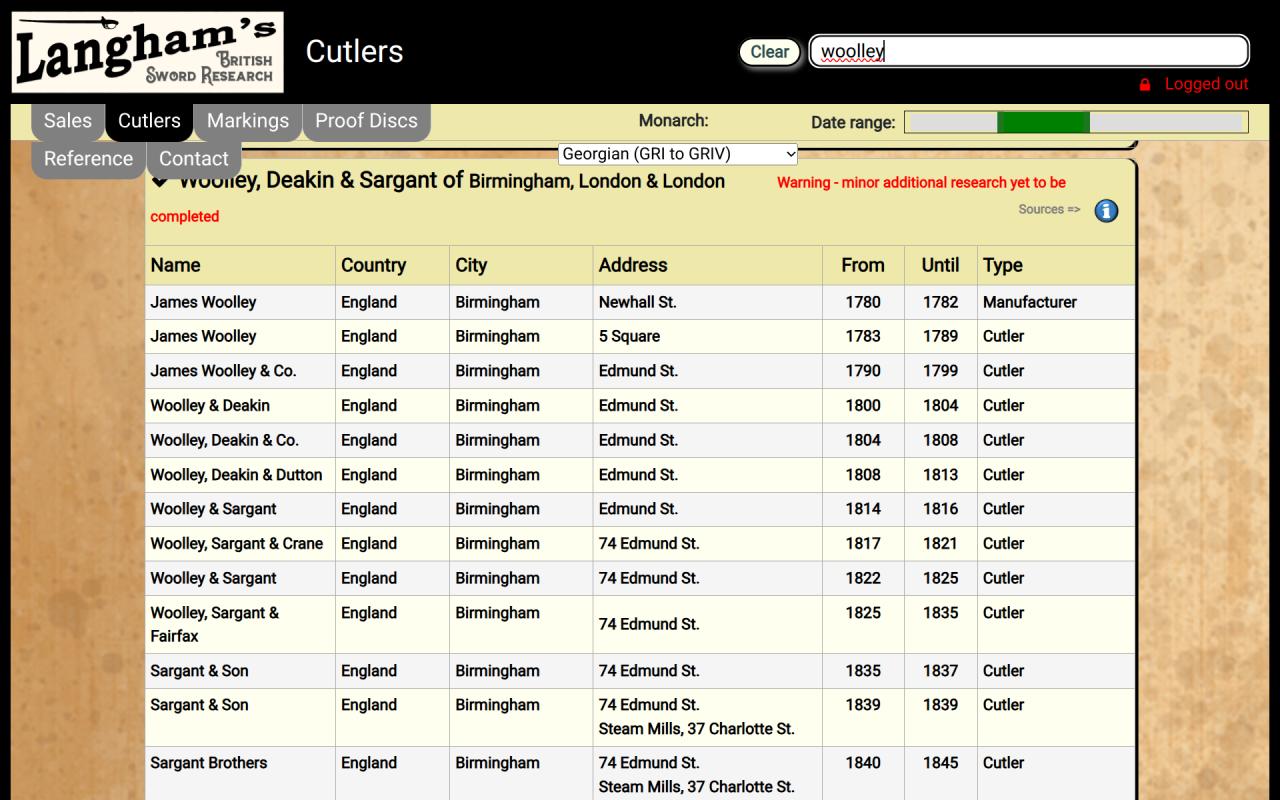
Task: Click the 1817 From year cell
Action: click(x=863, y=544)
